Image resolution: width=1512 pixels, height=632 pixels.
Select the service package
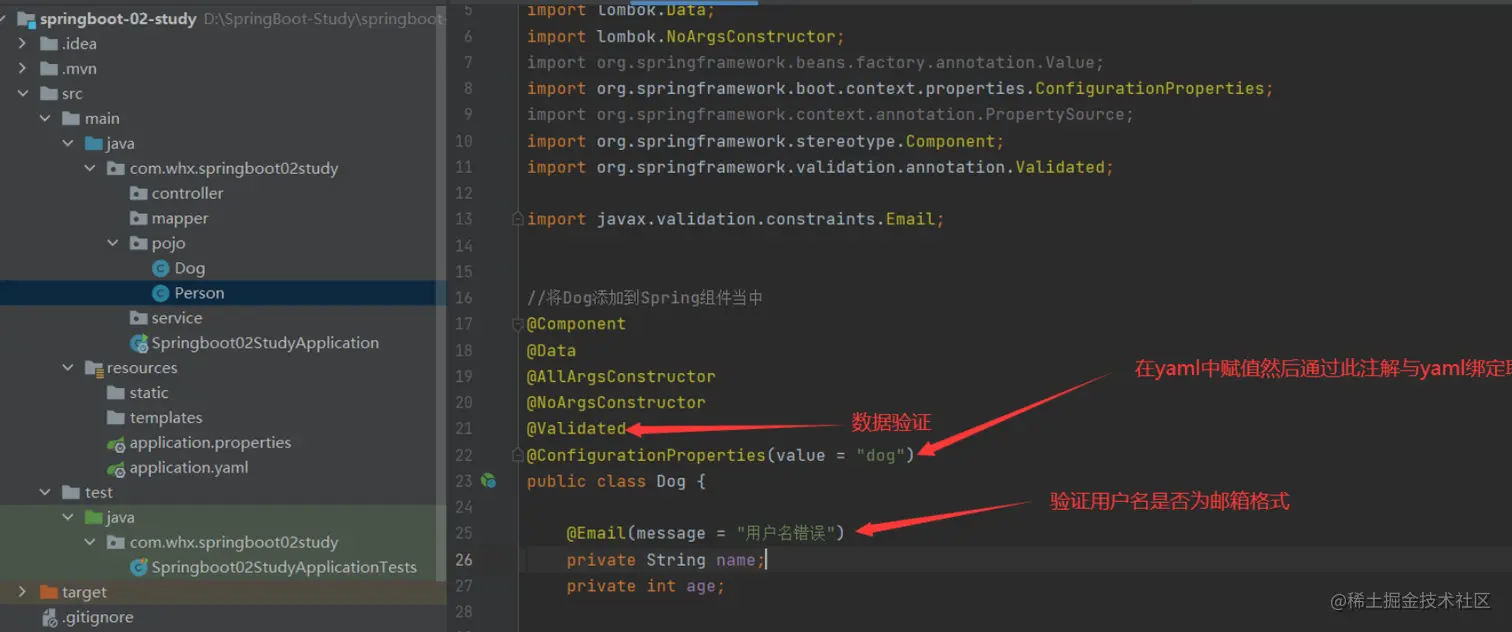tap(177, 318)
